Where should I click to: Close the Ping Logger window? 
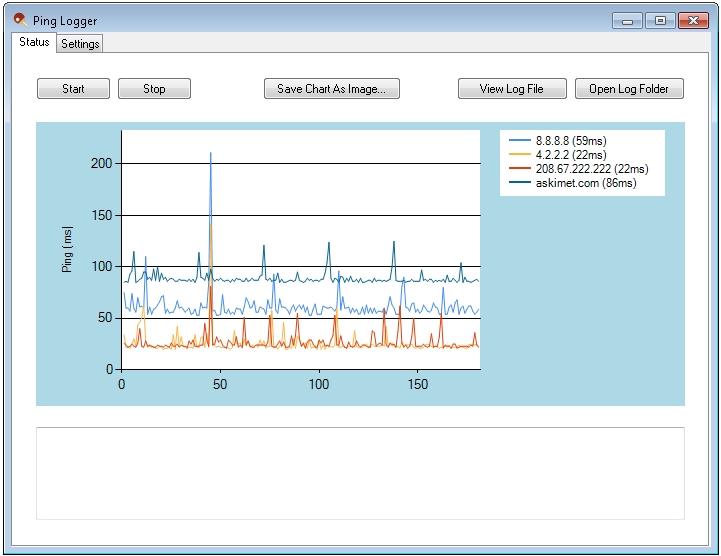(x=693, y=21)
